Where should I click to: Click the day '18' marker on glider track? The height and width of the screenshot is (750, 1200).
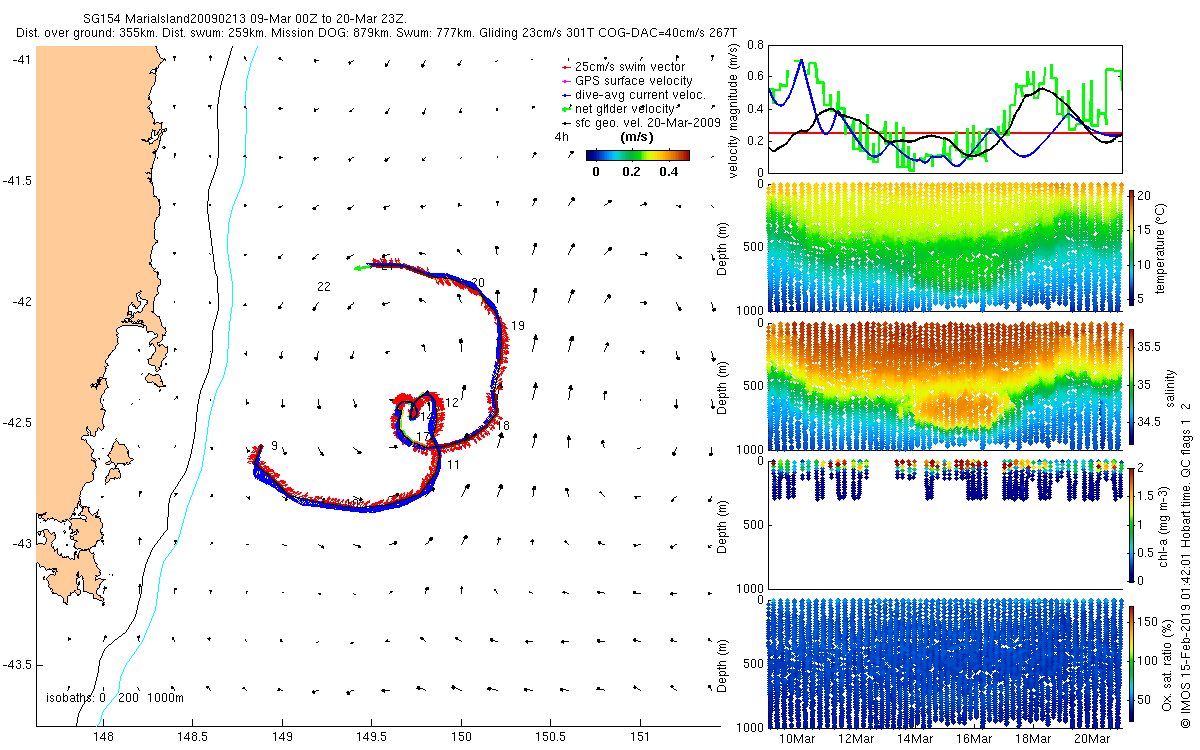(x=504, y=426)
